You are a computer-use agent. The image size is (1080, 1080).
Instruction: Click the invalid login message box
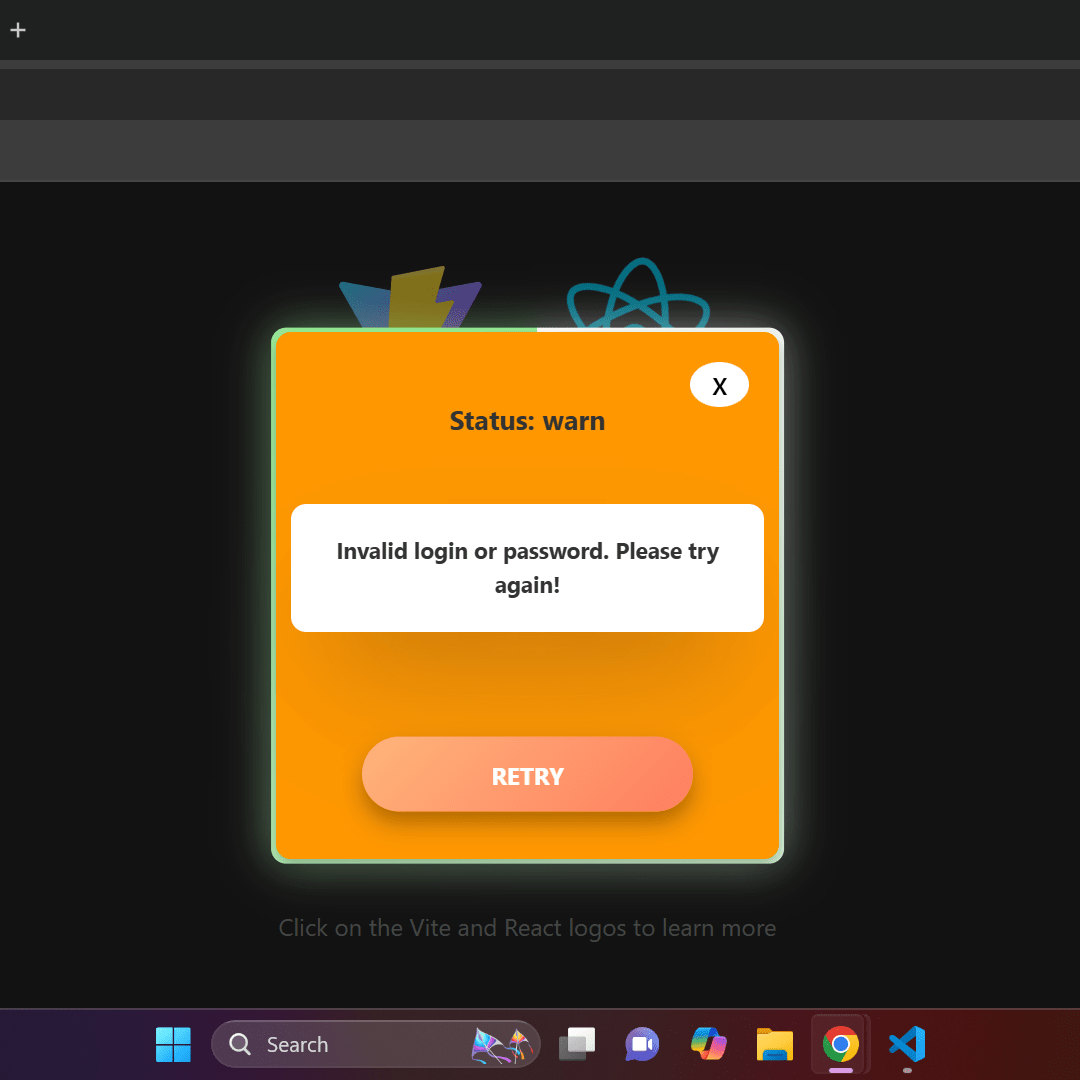[x=527, y=567]
